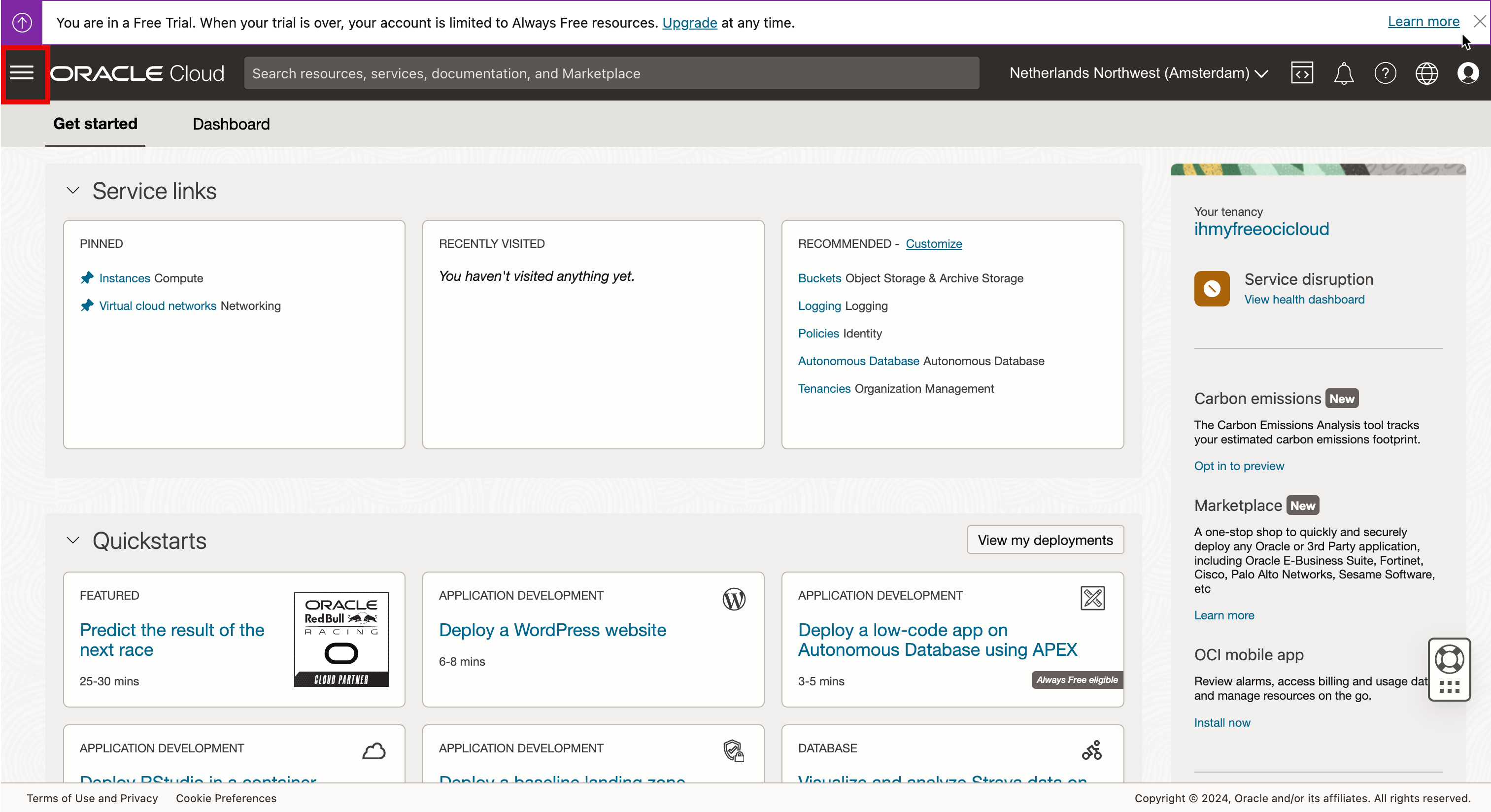Collapse the Service links section
Image resolution: width=1491 pixels, height=812 pixels.
[x=73, y=191]
